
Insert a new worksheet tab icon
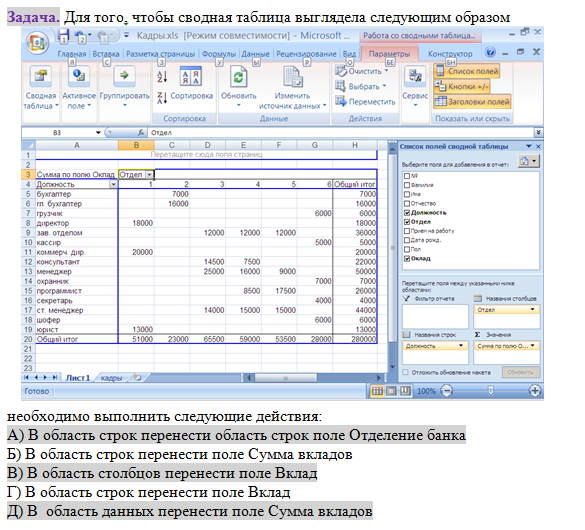coord(138,377)
